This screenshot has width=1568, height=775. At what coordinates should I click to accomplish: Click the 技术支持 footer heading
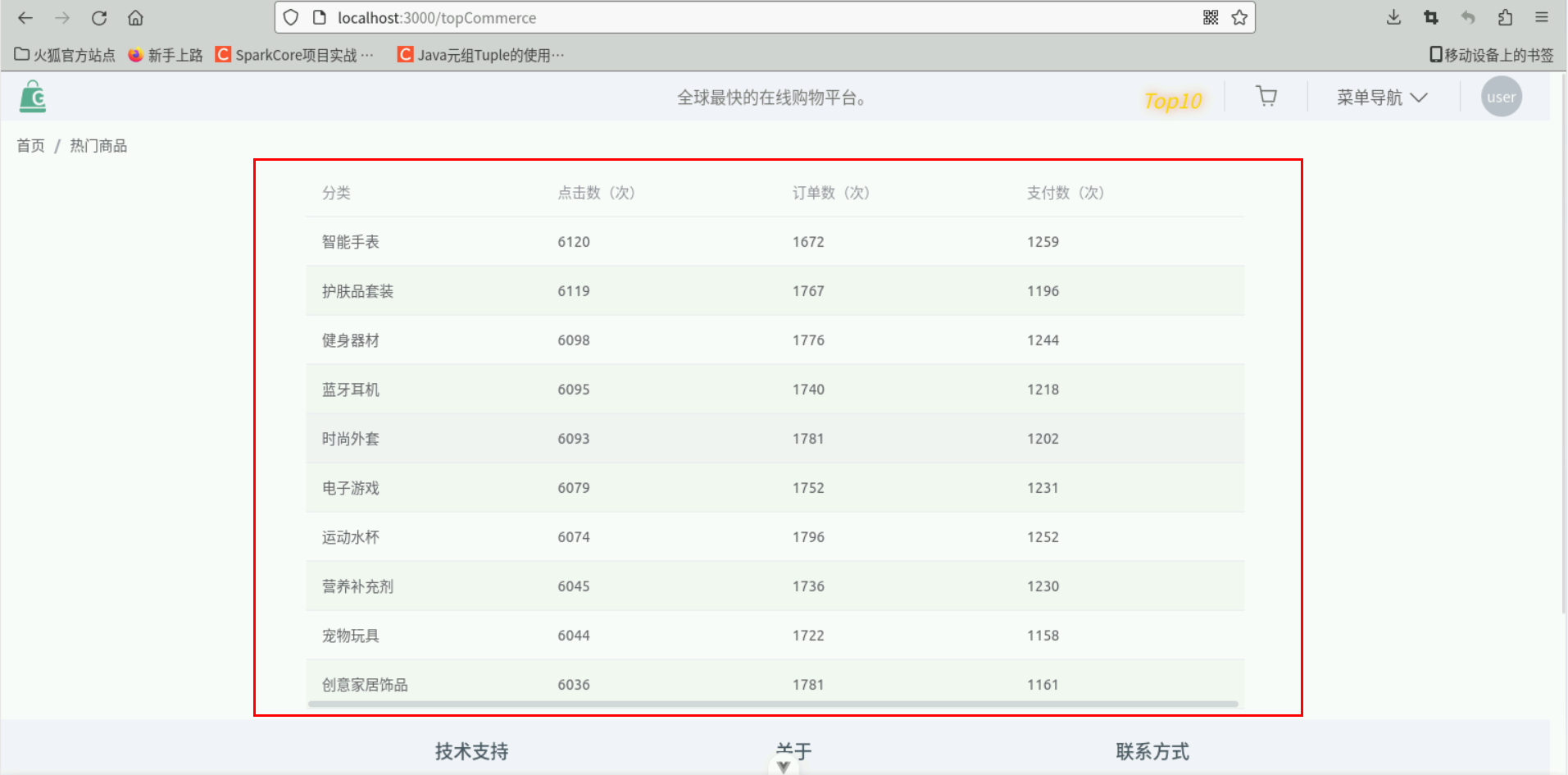pyautogui.click(x=472, y=751)
